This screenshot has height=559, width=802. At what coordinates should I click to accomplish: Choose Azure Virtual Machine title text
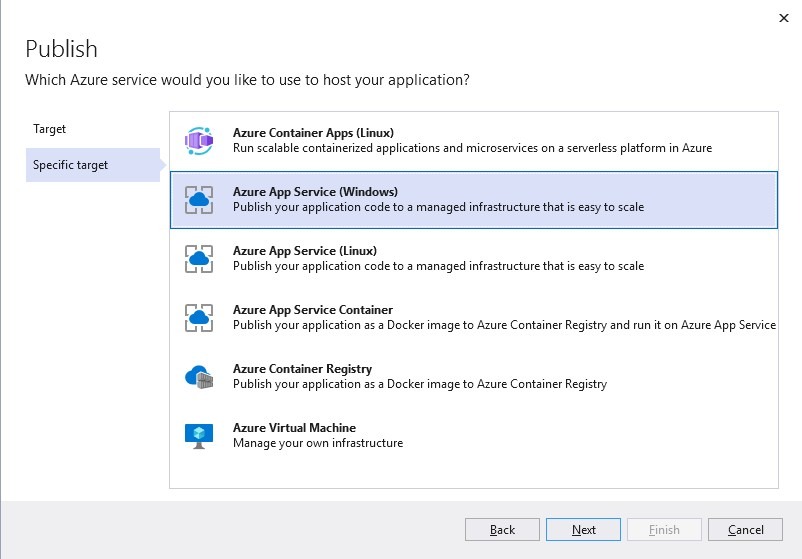click(x=294, y=428)
